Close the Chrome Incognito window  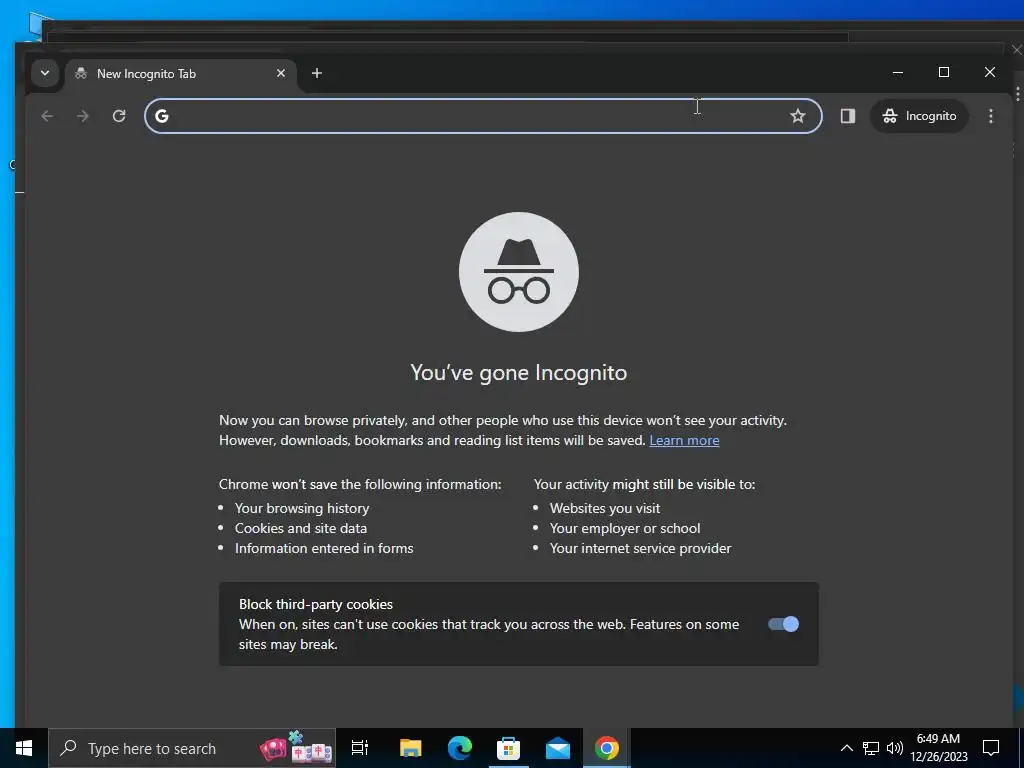[x=989, y=72]
